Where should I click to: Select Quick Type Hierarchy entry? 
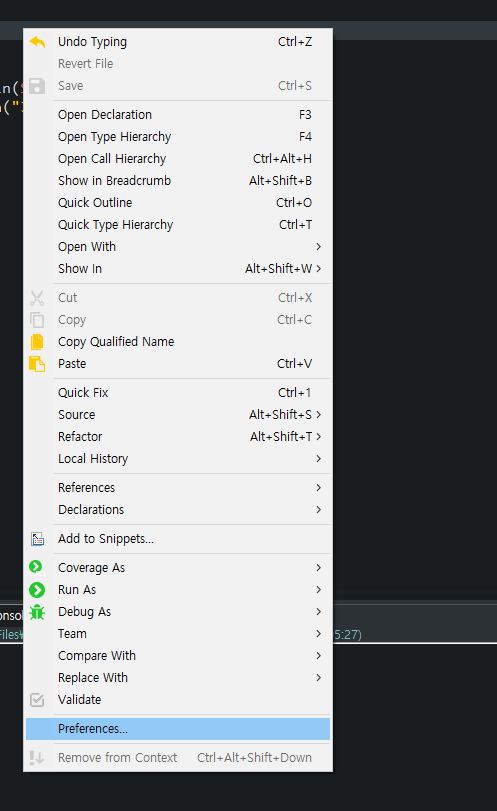[178, 225]
